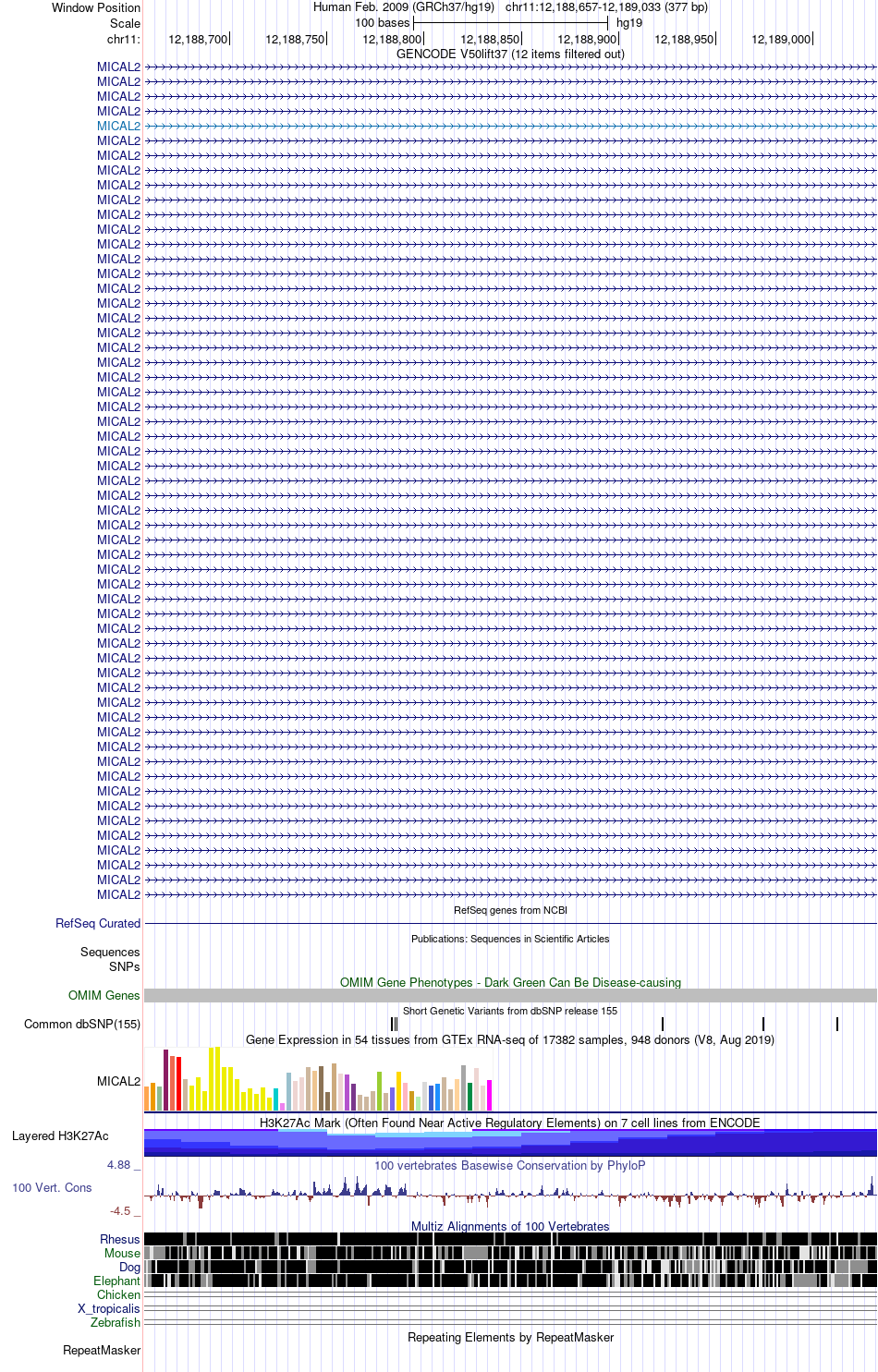Click the 4.88 PhyloP upper scale value
Viewport: 878px width, 1372px height.
(118, 1164)
